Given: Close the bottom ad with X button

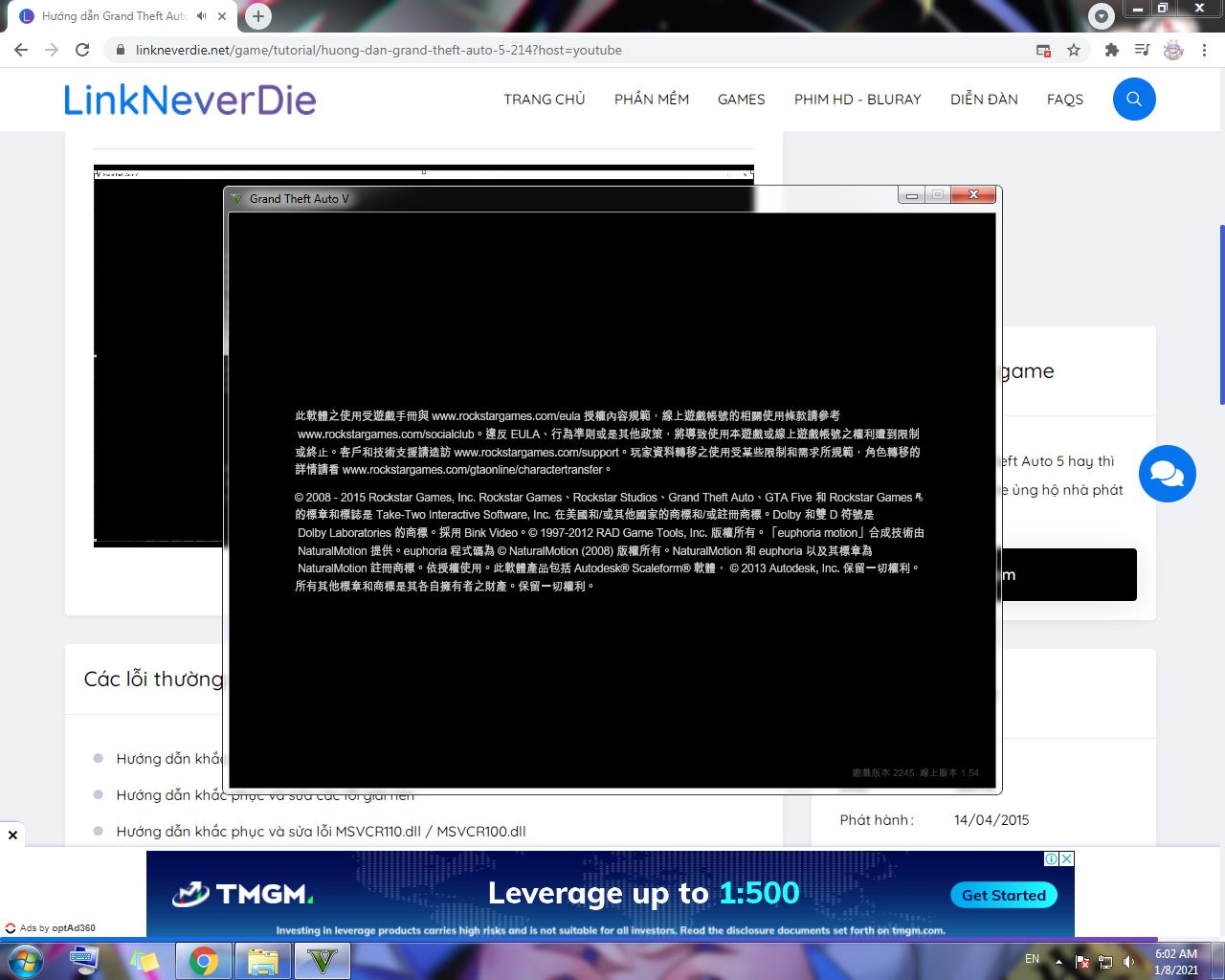Looking at the screenshot, I should pyautogui.click(x=12, y=835).
